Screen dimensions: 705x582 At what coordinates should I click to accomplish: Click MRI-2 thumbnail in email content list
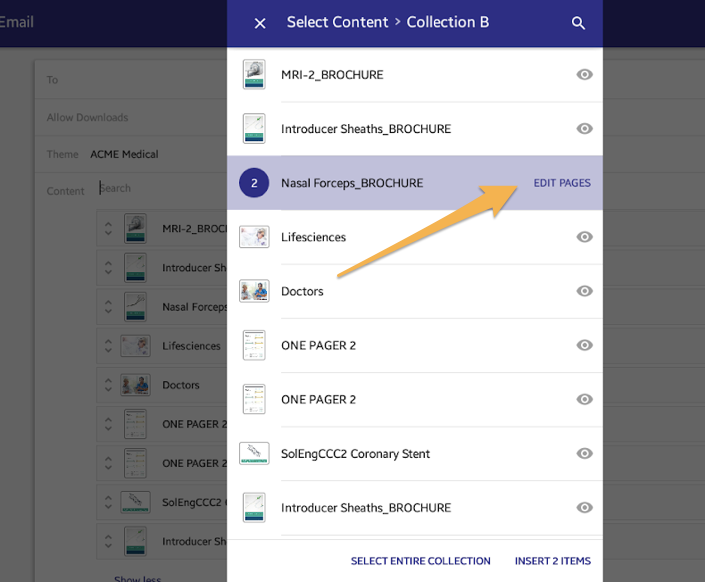click(x=135, y=228)
